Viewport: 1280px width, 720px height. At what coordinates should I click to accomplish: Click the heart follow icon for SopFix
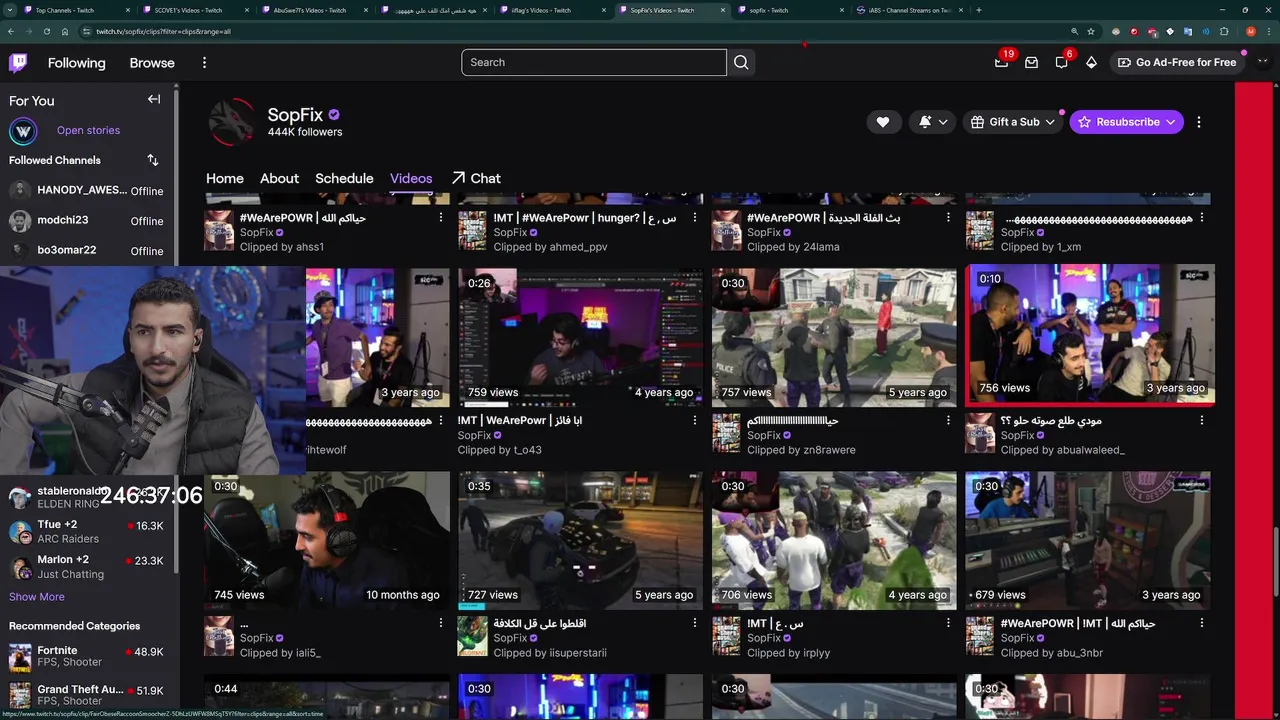click(x=883, y=122)
